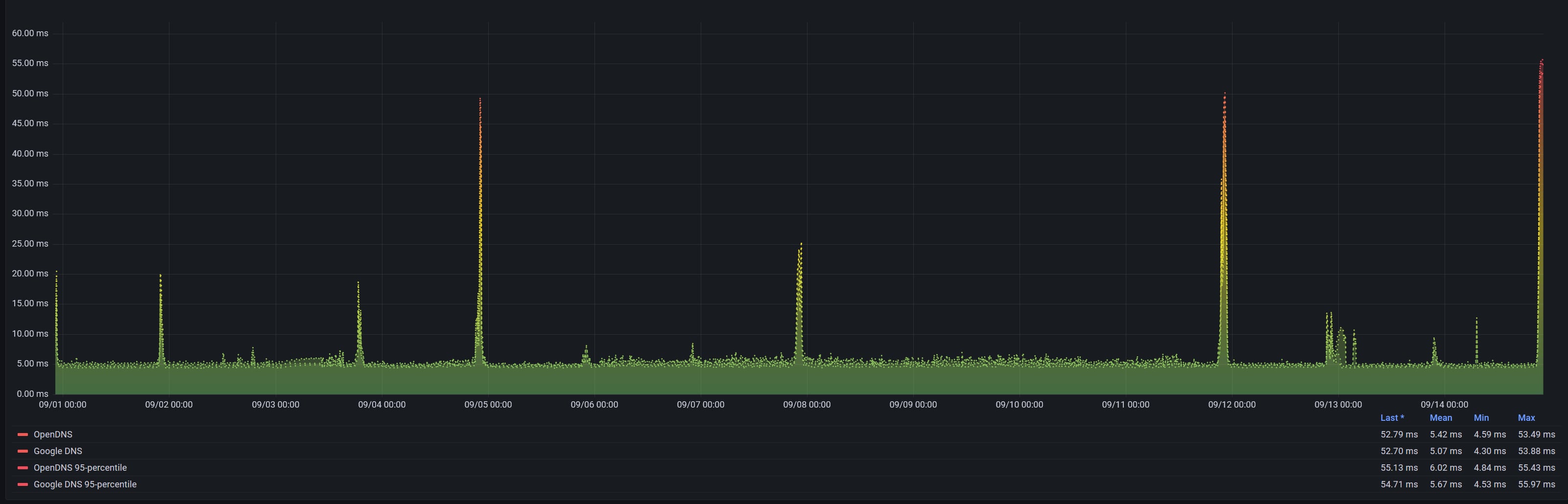Click Google DNS 95-percentile max 55.97 ms

[x=1536, y=484]
